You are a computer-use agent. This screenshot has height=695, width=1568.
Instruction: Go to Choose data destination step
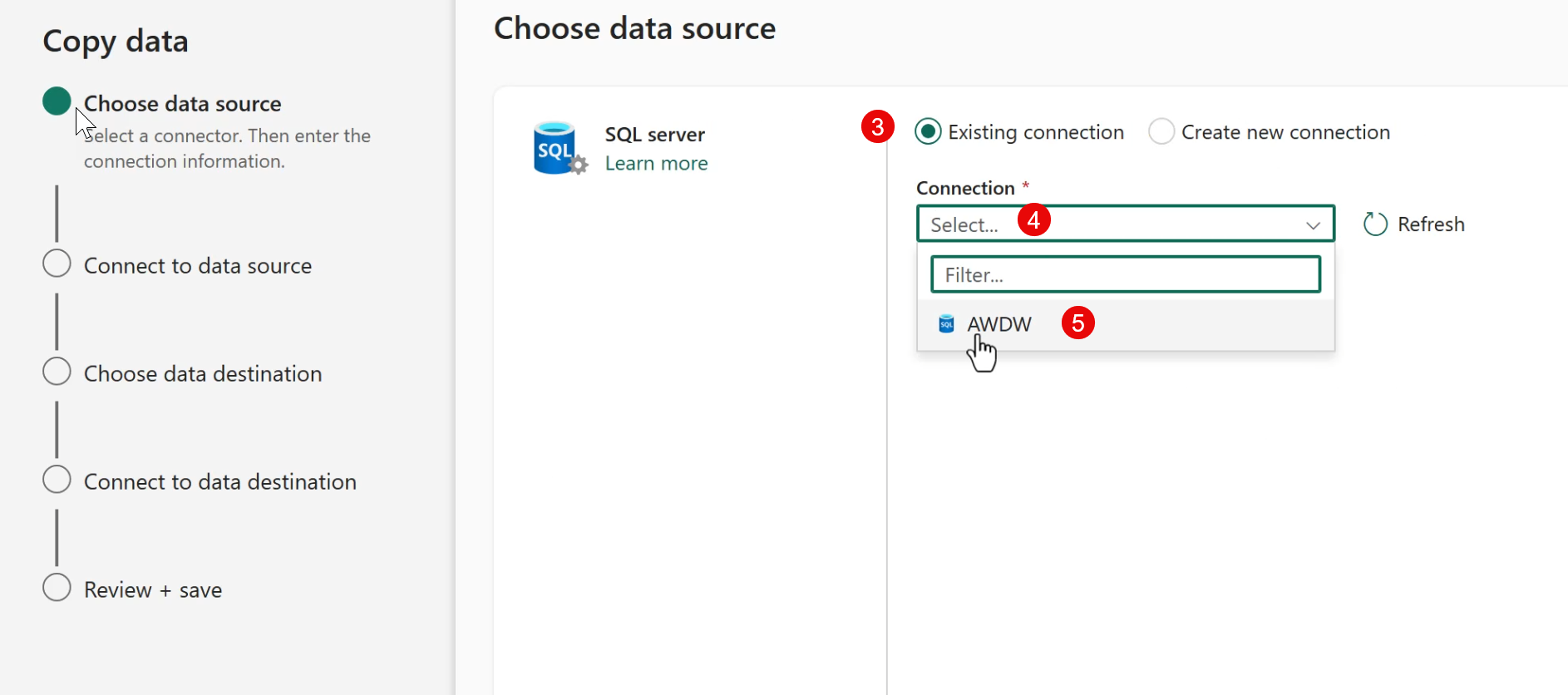pyautogui.click(x=203, y=374)
